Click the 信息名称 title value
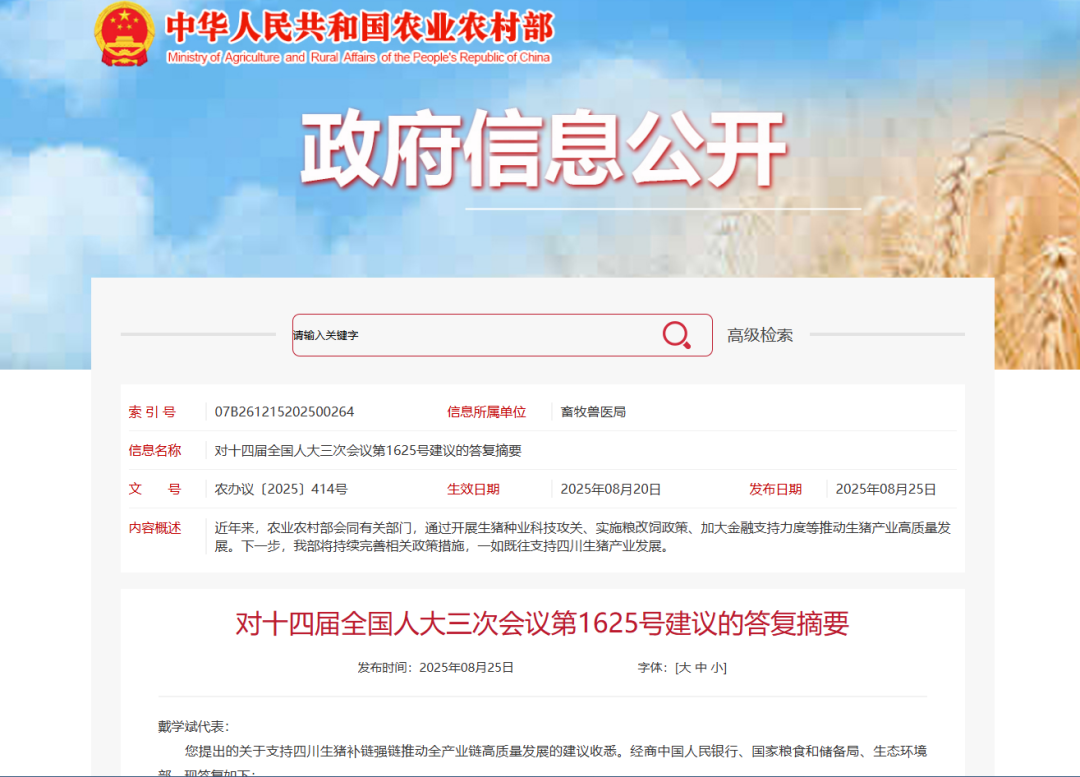This screenshot has height=777, width=1080. tap(368, 451)
